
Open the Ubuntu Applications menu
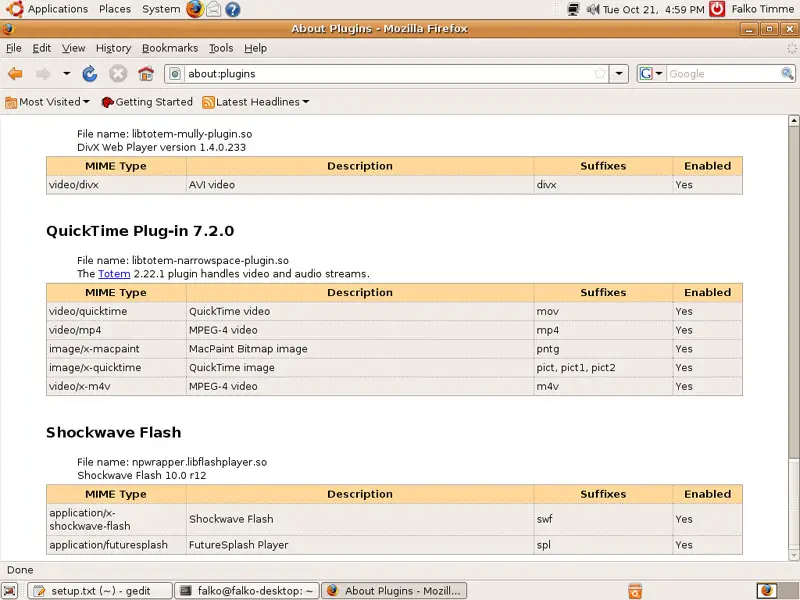(47, 9)
